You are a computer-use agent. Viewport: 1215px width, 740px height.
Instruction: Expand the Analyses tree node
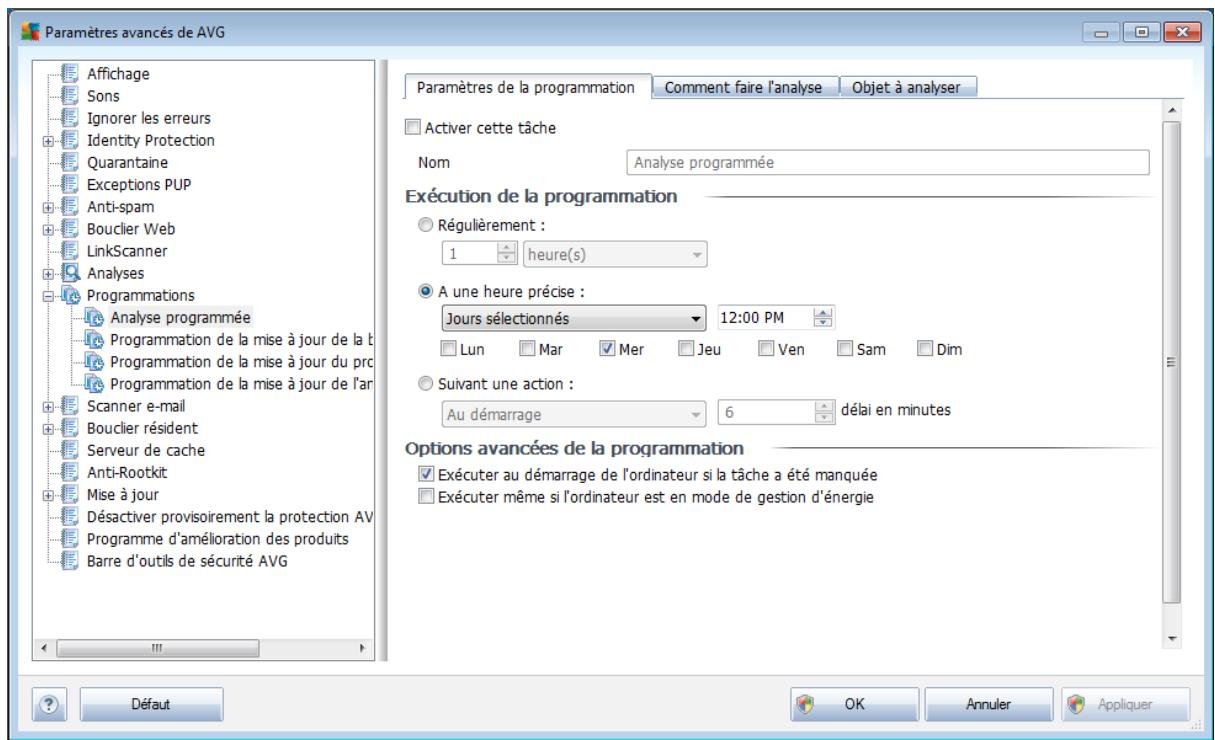click(x=47, y=274)
